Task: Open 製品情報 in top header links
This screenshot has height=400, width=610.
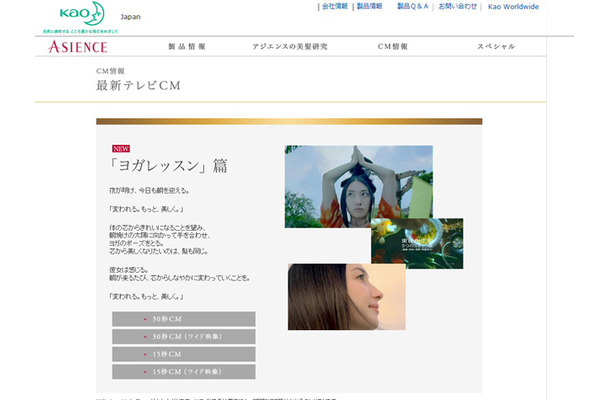Action: (370, 6)
